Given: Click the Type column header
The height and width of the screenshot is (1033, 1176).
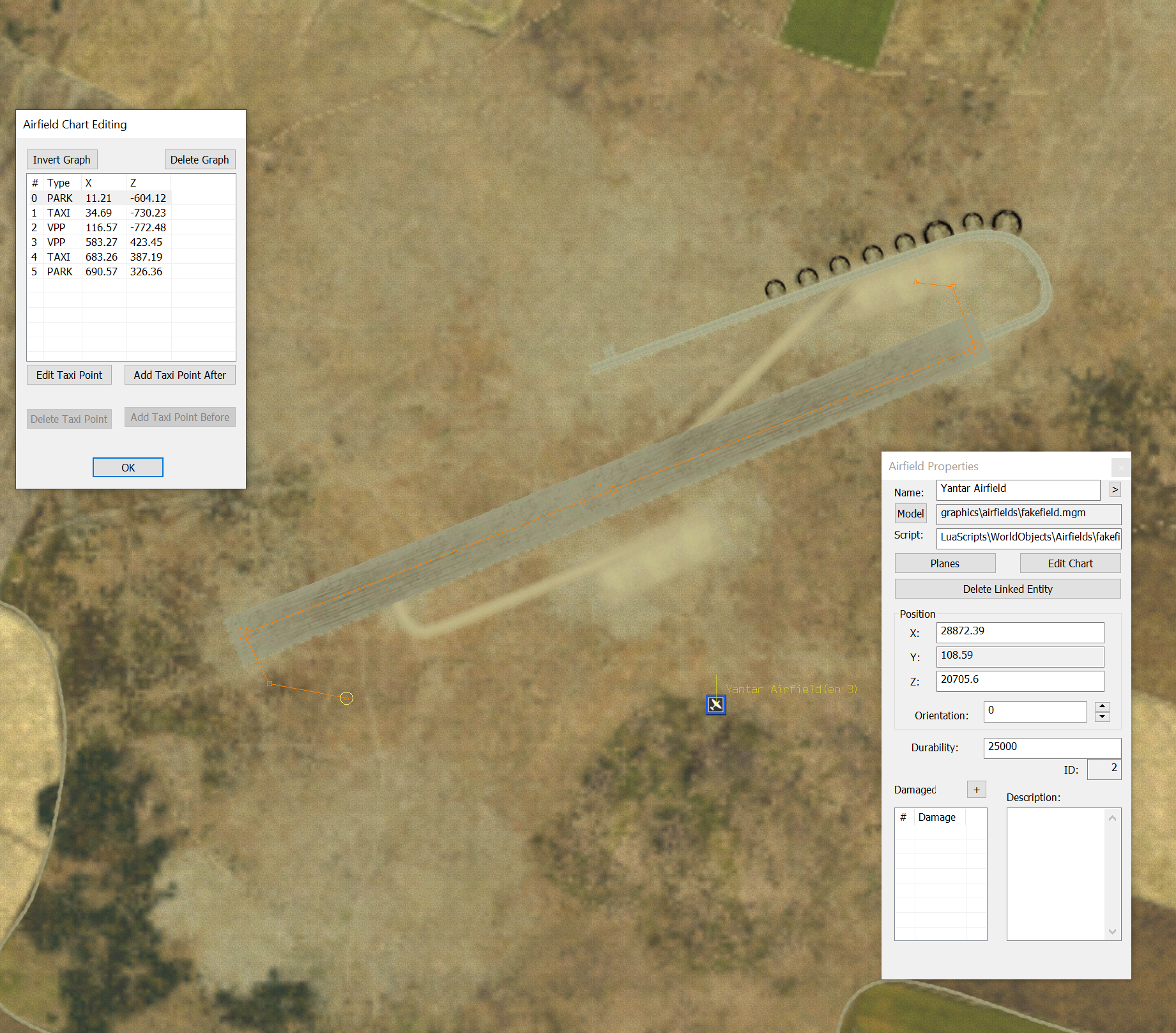Looking at the screenshot, I should point(59,183).
